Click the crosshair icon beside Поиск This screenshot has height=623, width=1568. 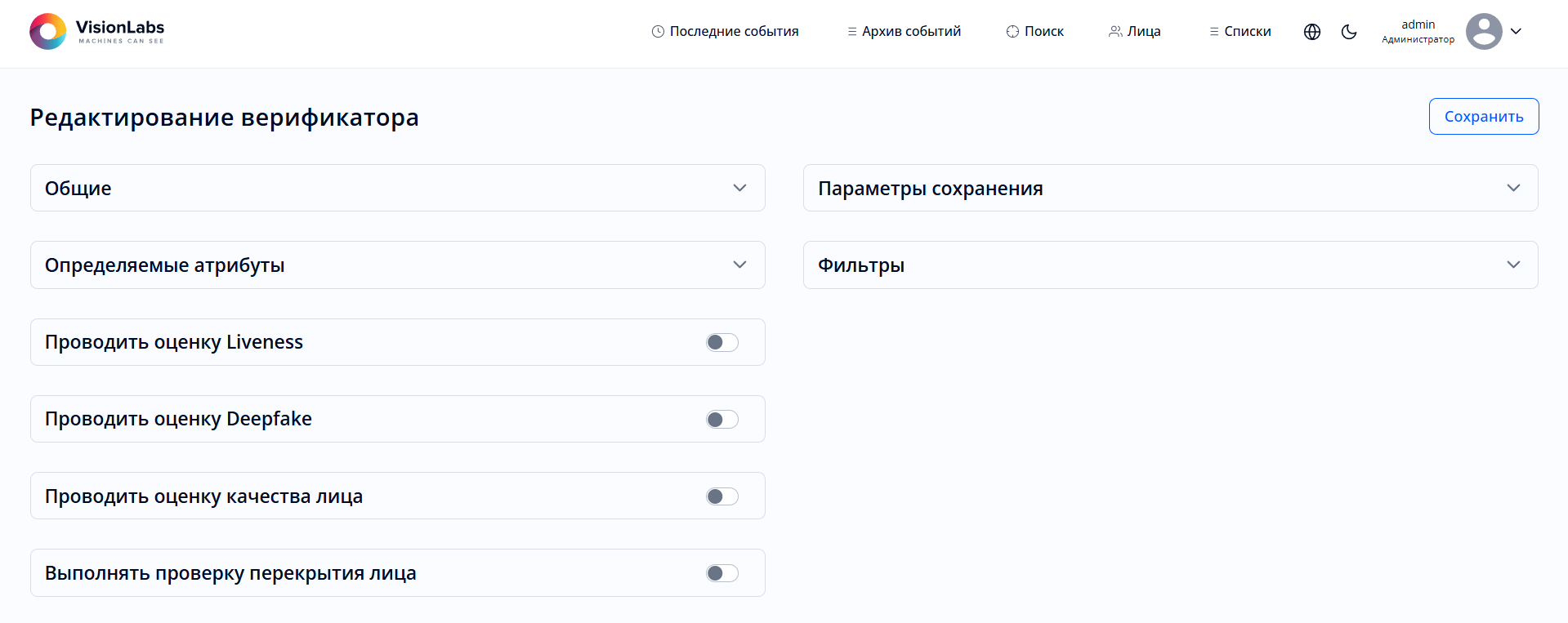tap(1012, 32)
